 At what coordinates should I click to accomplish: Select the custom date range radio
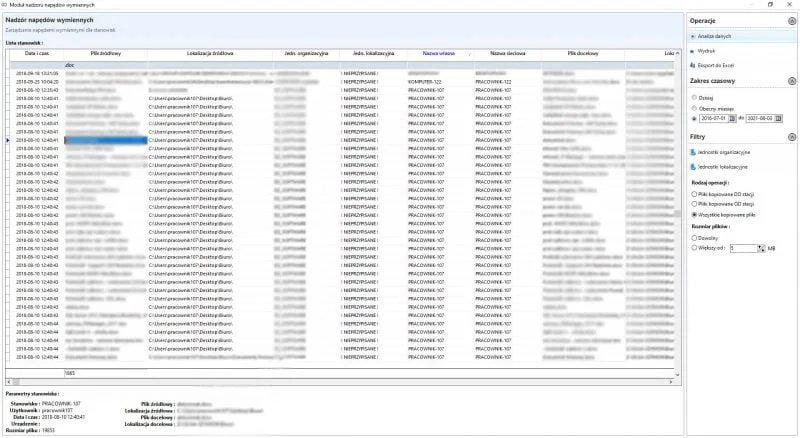click(694, 118)
